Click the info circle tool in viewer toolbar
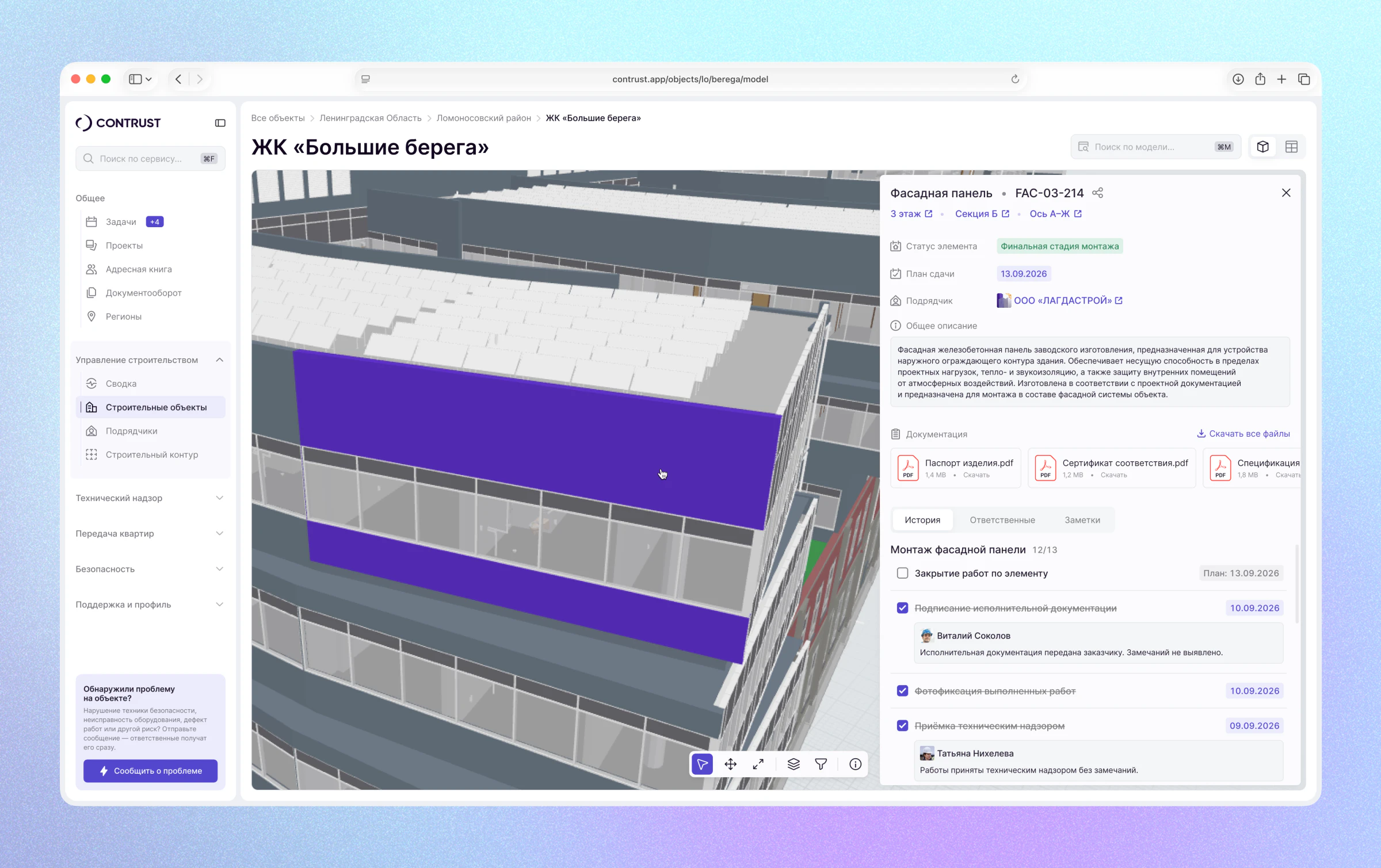1381x868 pixels. 855,764
